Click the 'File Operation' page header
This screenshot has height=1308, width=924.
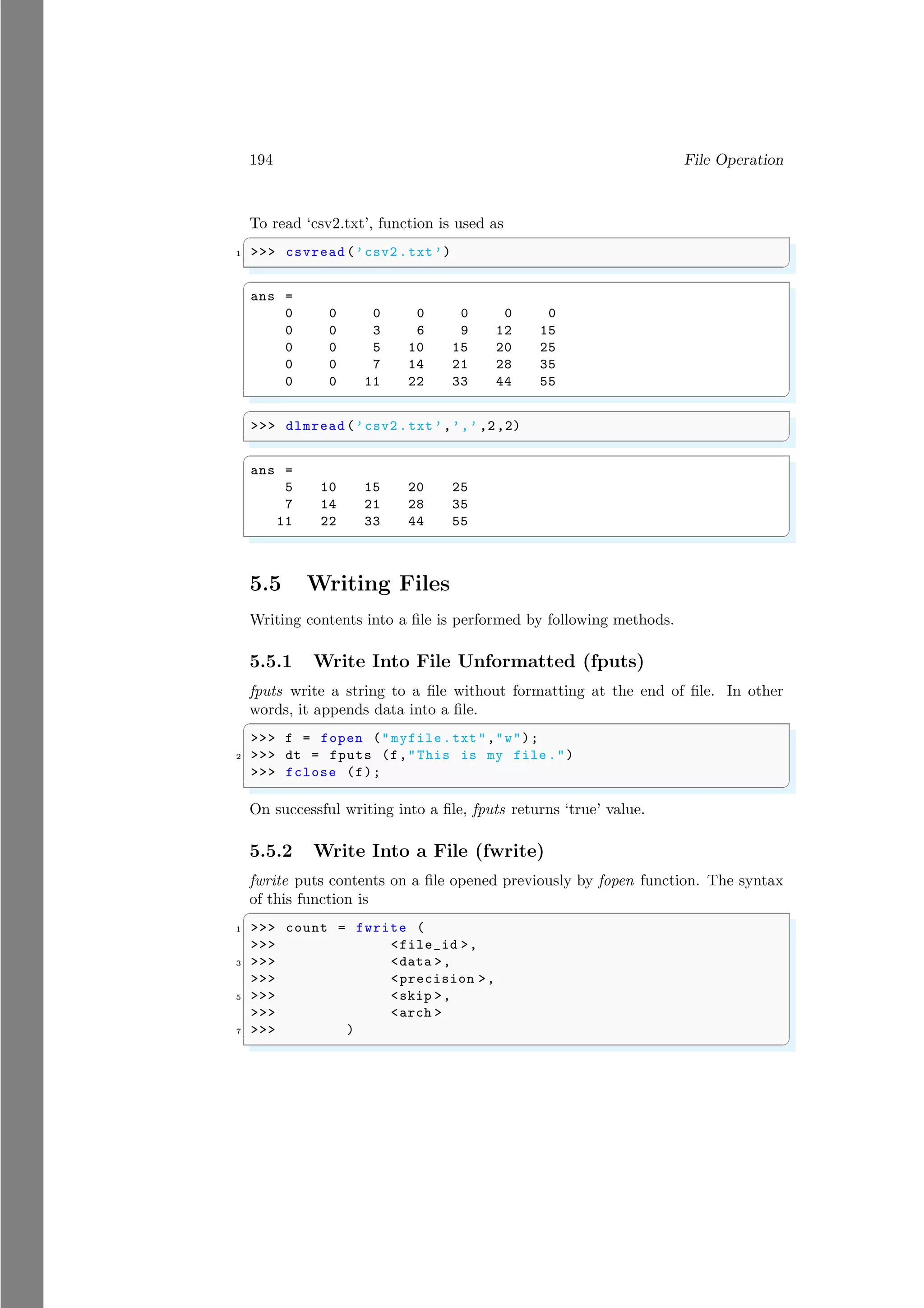click(x=733, y=160)
